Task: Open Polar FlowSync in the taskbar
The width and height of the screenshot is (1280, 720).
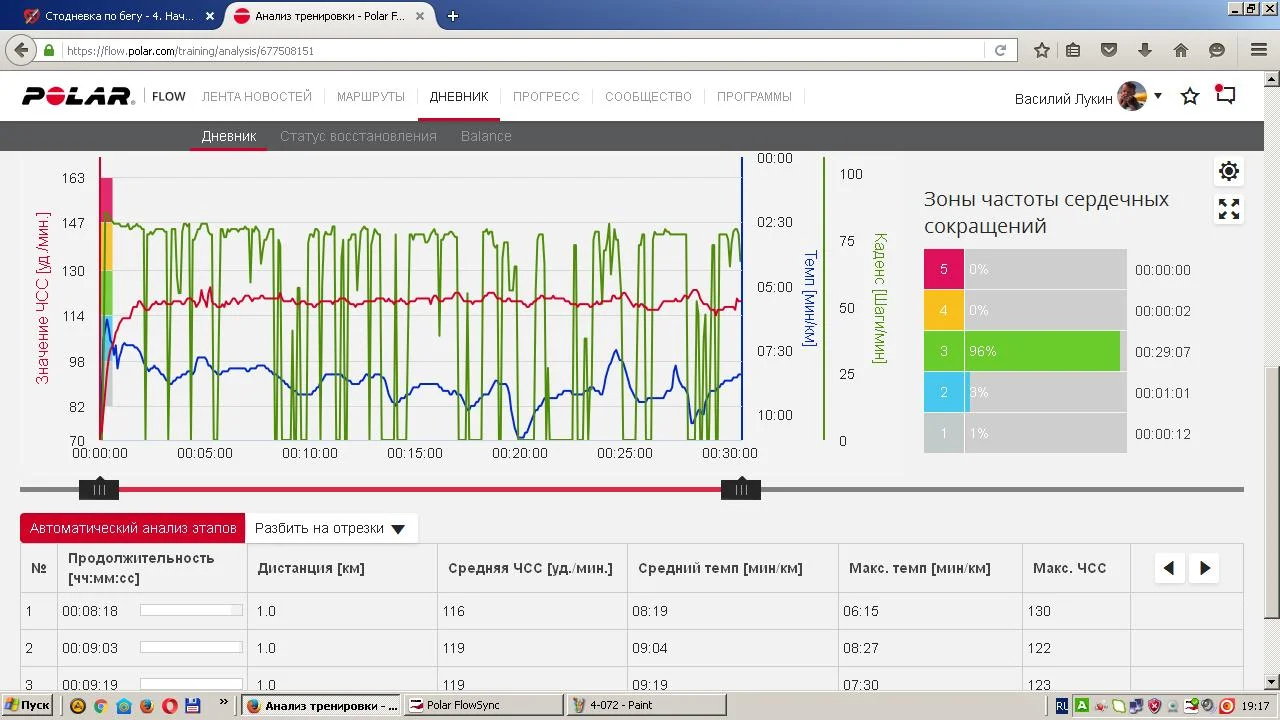Action: click(x=485, y=705)
